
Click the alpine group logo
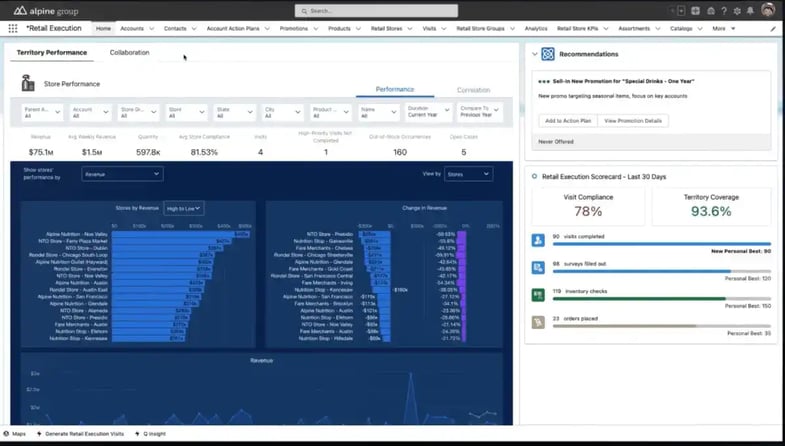tap(46, 11)
